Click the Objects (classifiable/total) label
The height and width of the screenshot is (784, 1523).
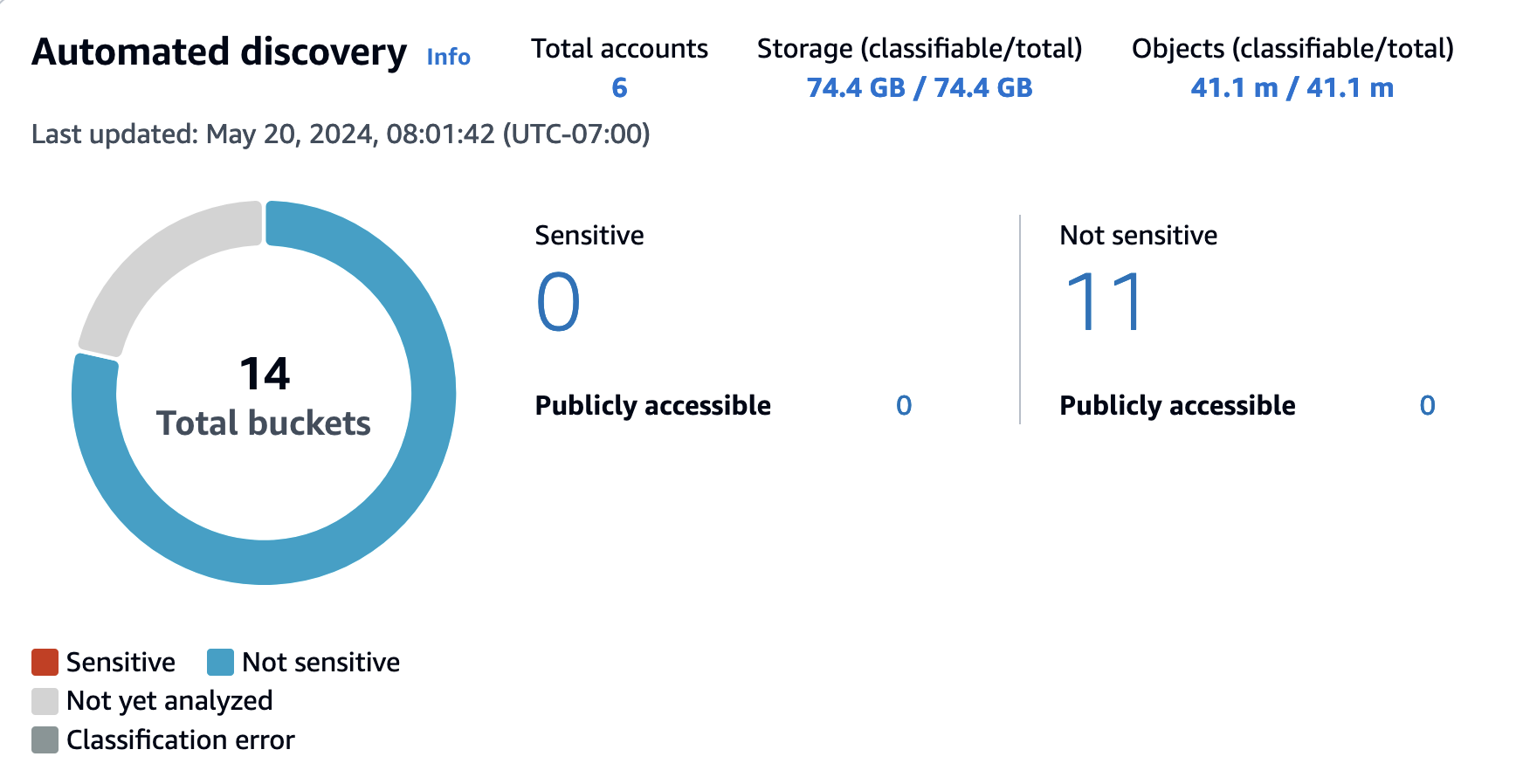(1292, 49)
